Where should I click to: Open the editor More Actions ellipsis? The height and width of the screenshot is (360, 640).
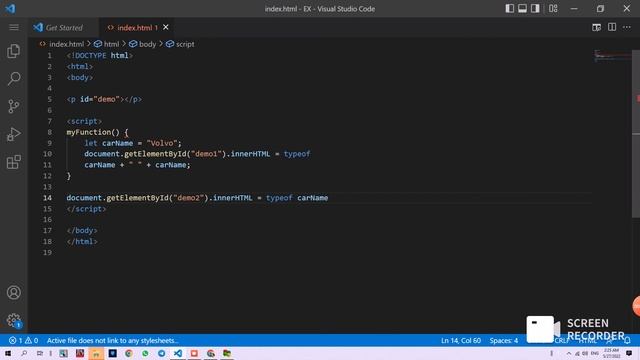pyautogui.click(x=627, y=27)
